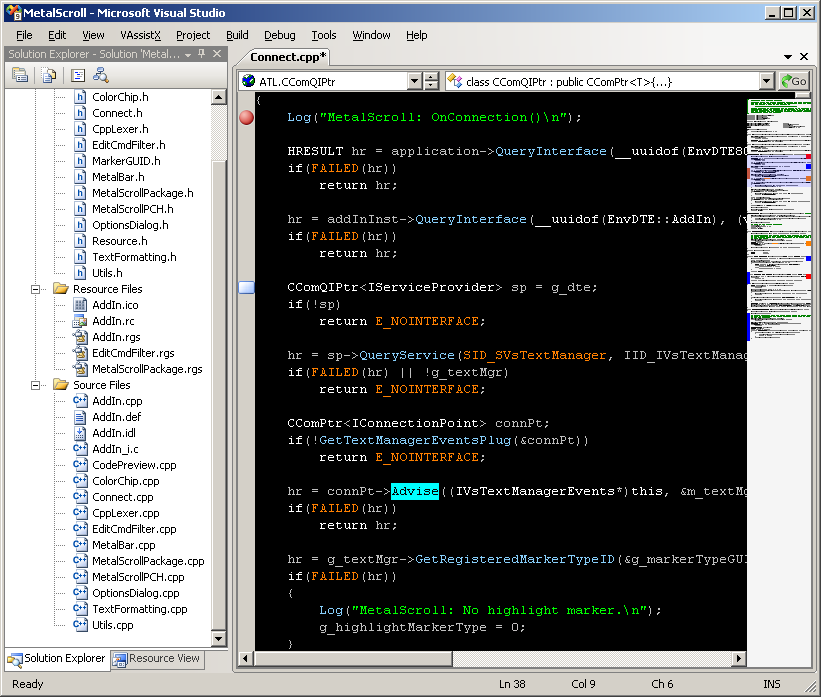Select the EditCmdFilter.rgs file icon
Screen dimensions: 821x697
(x=80, y=353)
